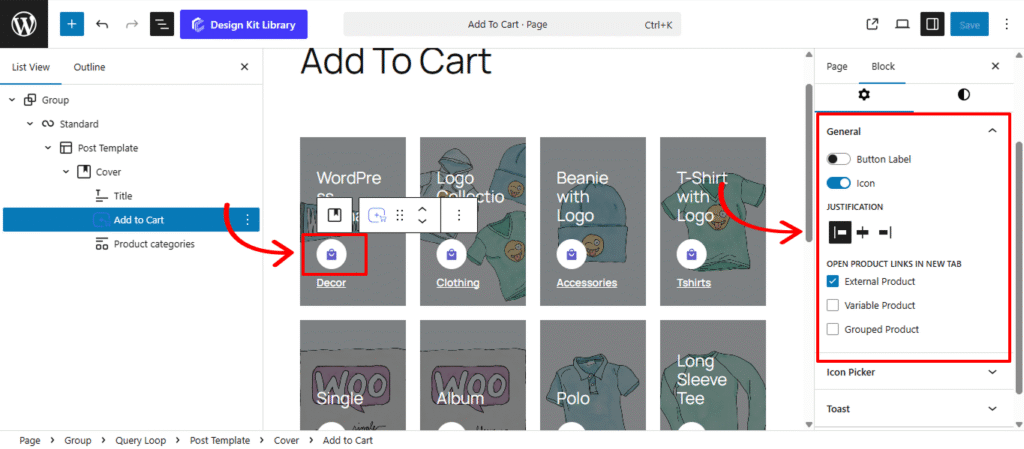Collapse the Group item in List View
Screen dimensions: 1024x449
click(12, 100)
